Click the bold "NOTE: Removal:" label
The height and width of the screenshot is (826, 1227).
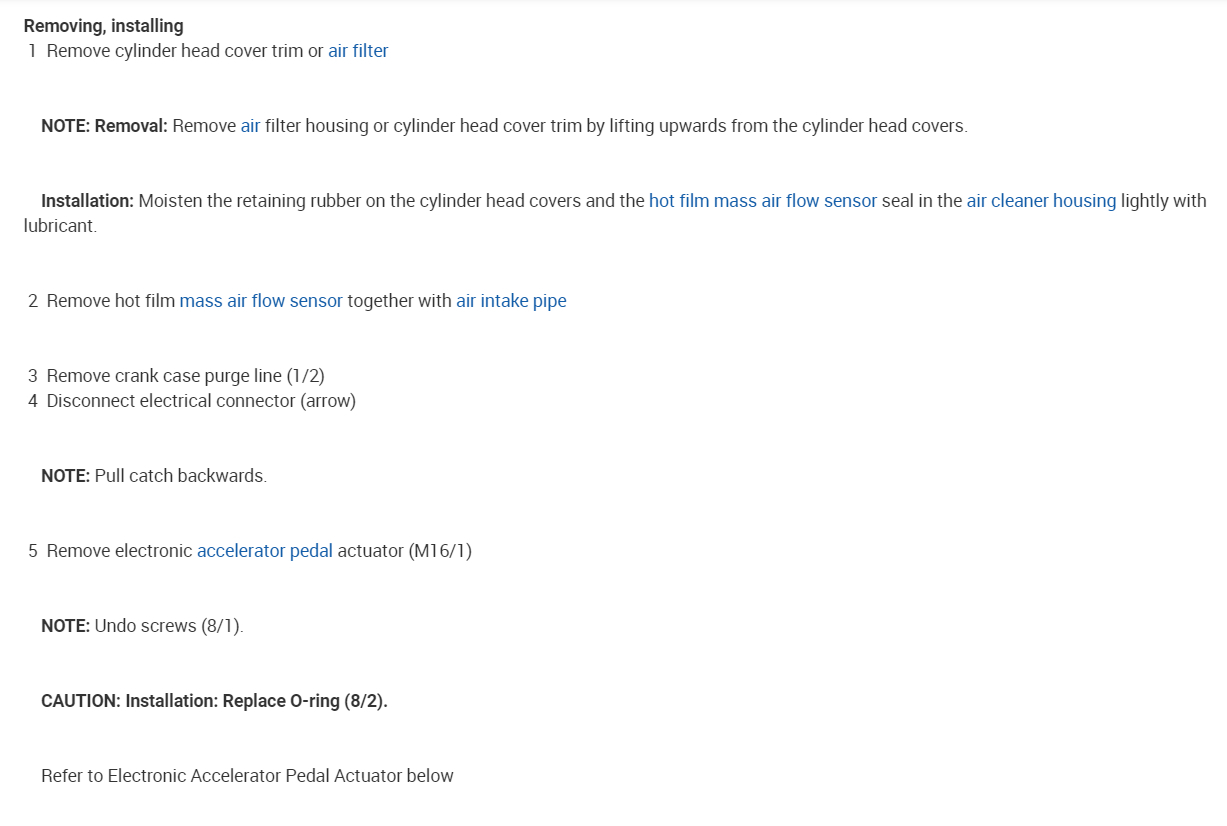tap(104, 126)
